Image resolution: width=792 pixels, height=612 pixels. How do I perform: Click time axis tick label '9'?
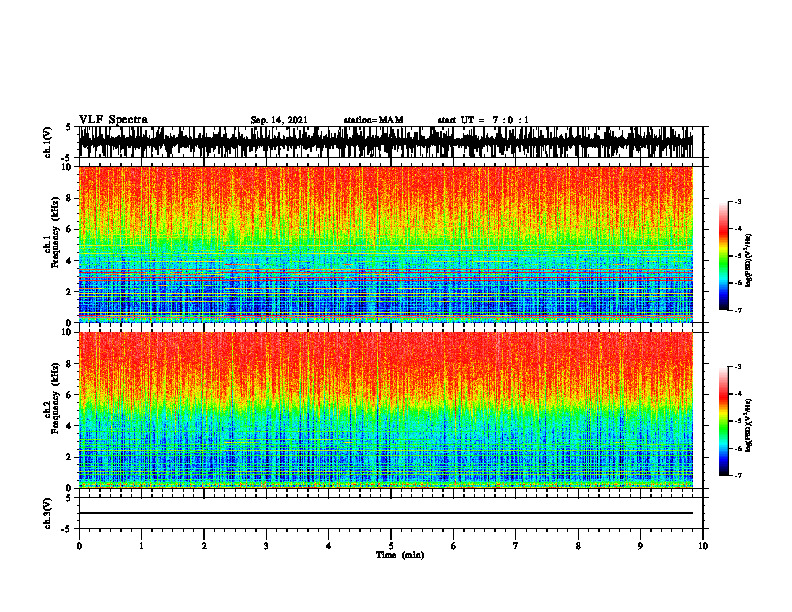(640, 546)
